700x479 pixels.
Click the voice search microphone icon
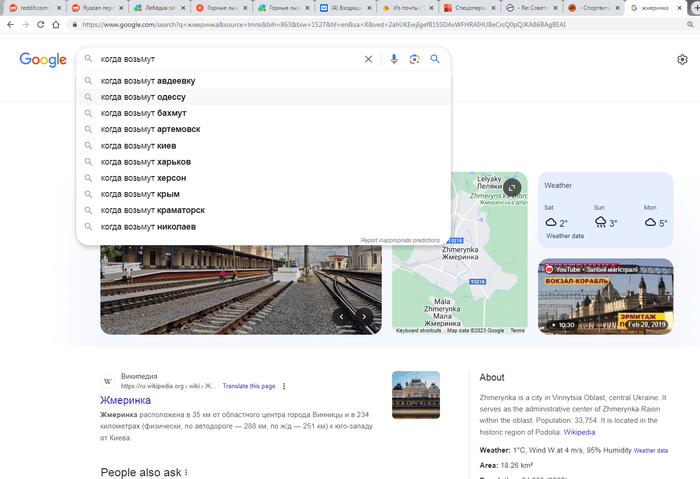point(393,59)
